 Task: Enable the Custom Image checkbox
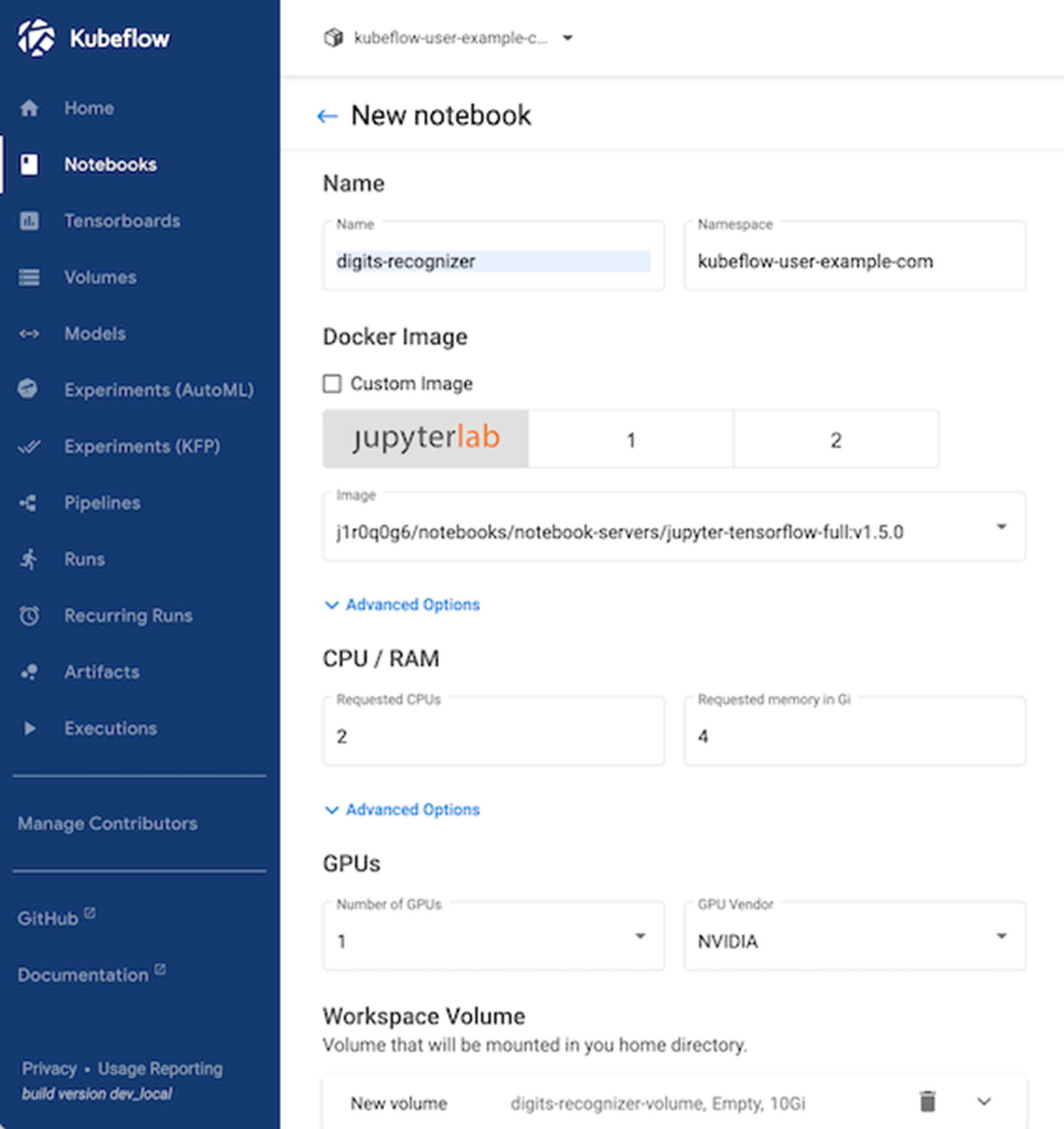[332, 383]
